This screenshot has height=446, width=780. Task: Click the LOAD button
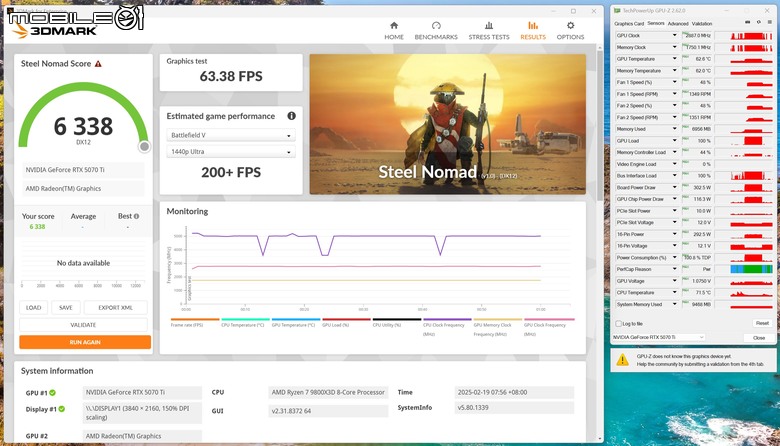33,308
